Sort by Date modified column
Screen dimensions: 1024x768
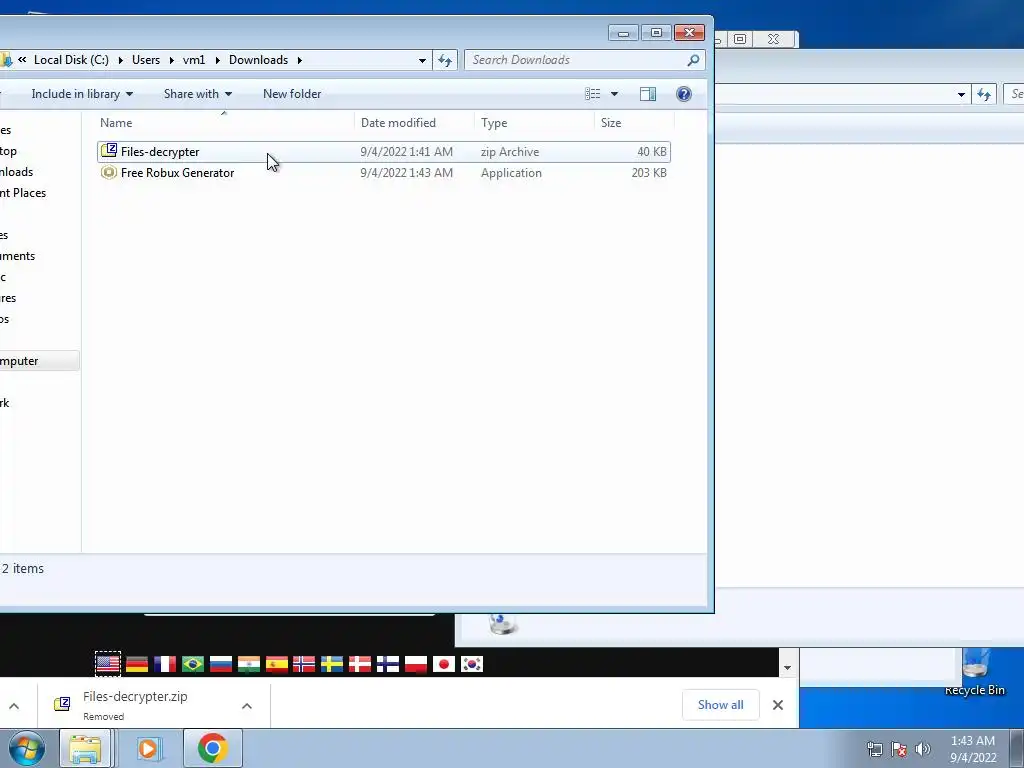point(415,123)
